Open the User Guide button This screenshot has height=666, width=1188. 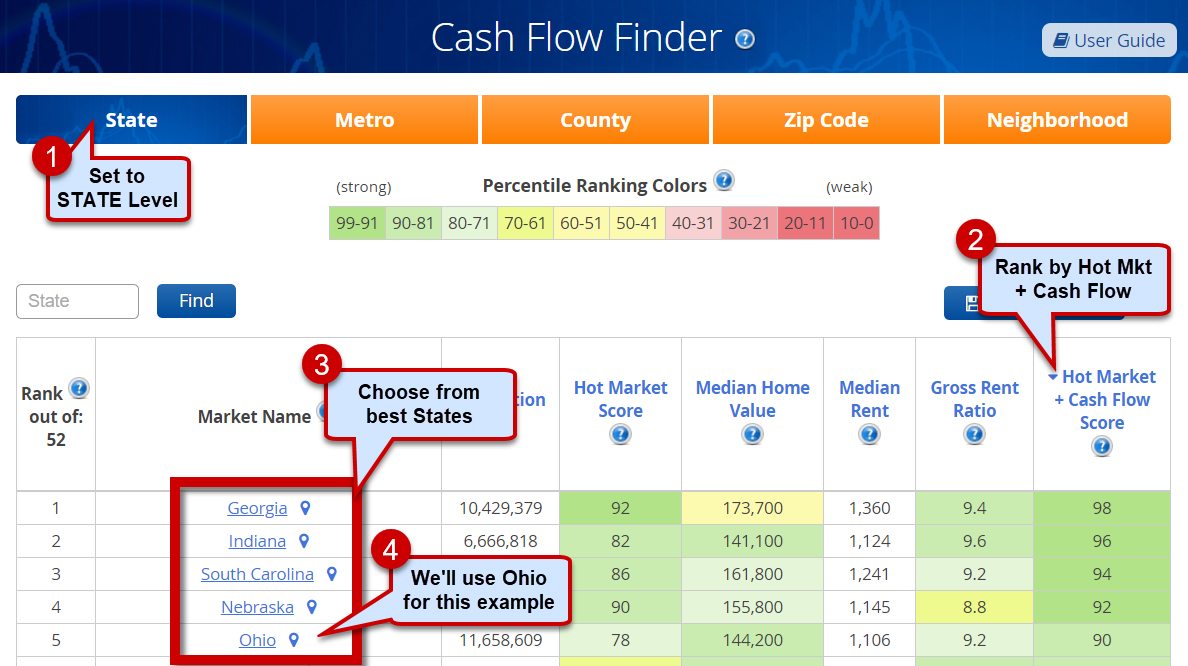point(1109,40)
